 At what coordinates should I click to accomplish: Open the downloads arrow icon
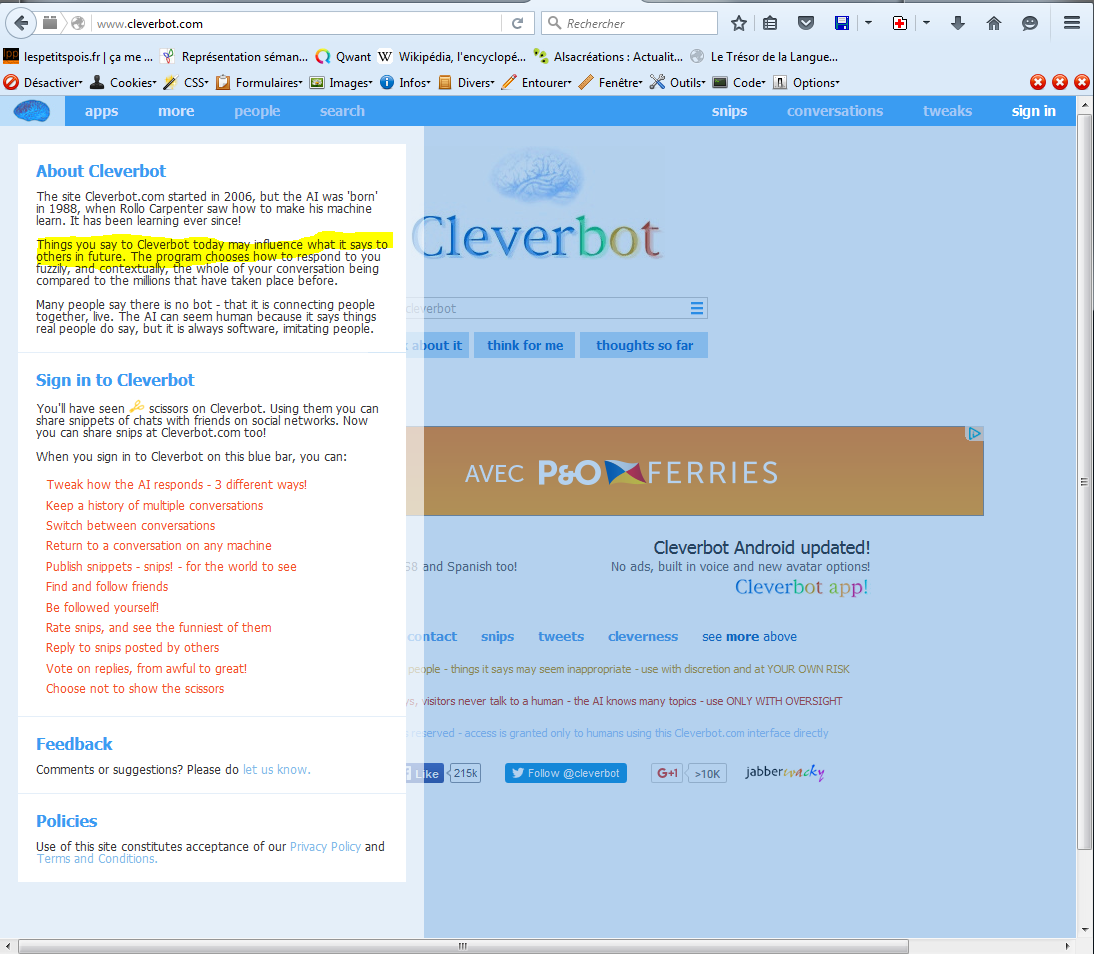(x=958, y=23)
